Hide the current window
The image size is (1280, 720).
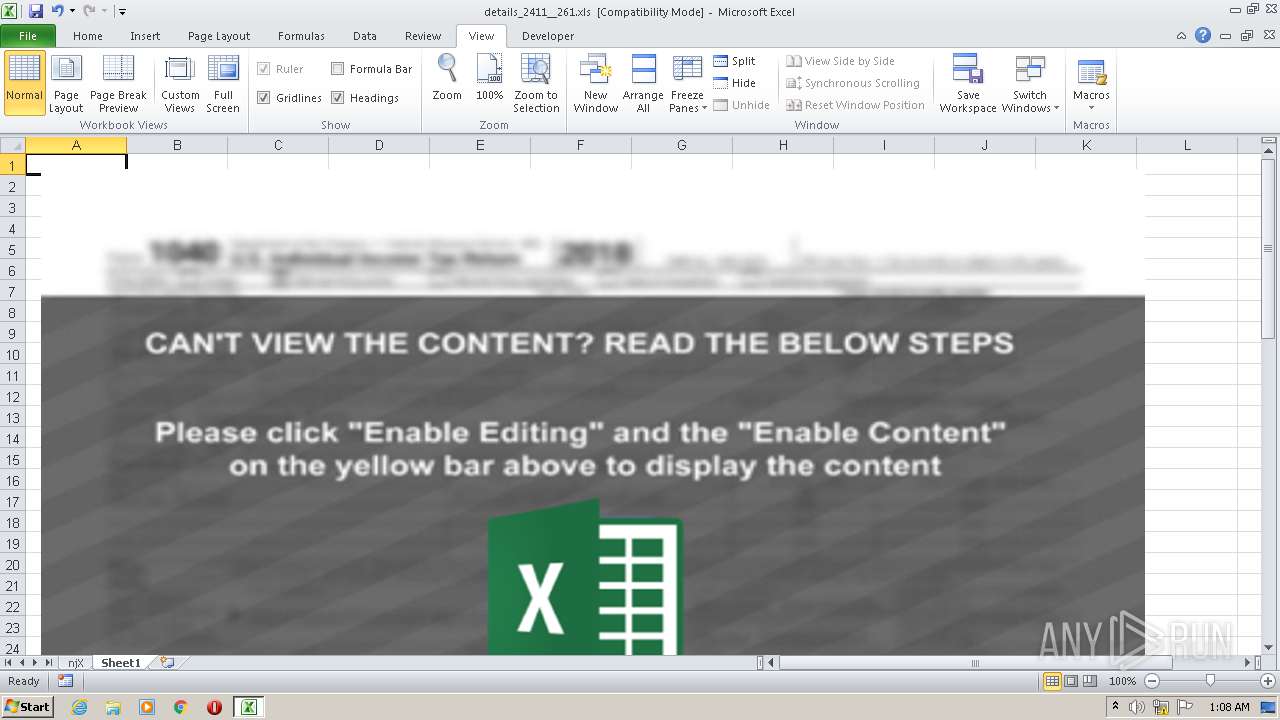point(735,83)
